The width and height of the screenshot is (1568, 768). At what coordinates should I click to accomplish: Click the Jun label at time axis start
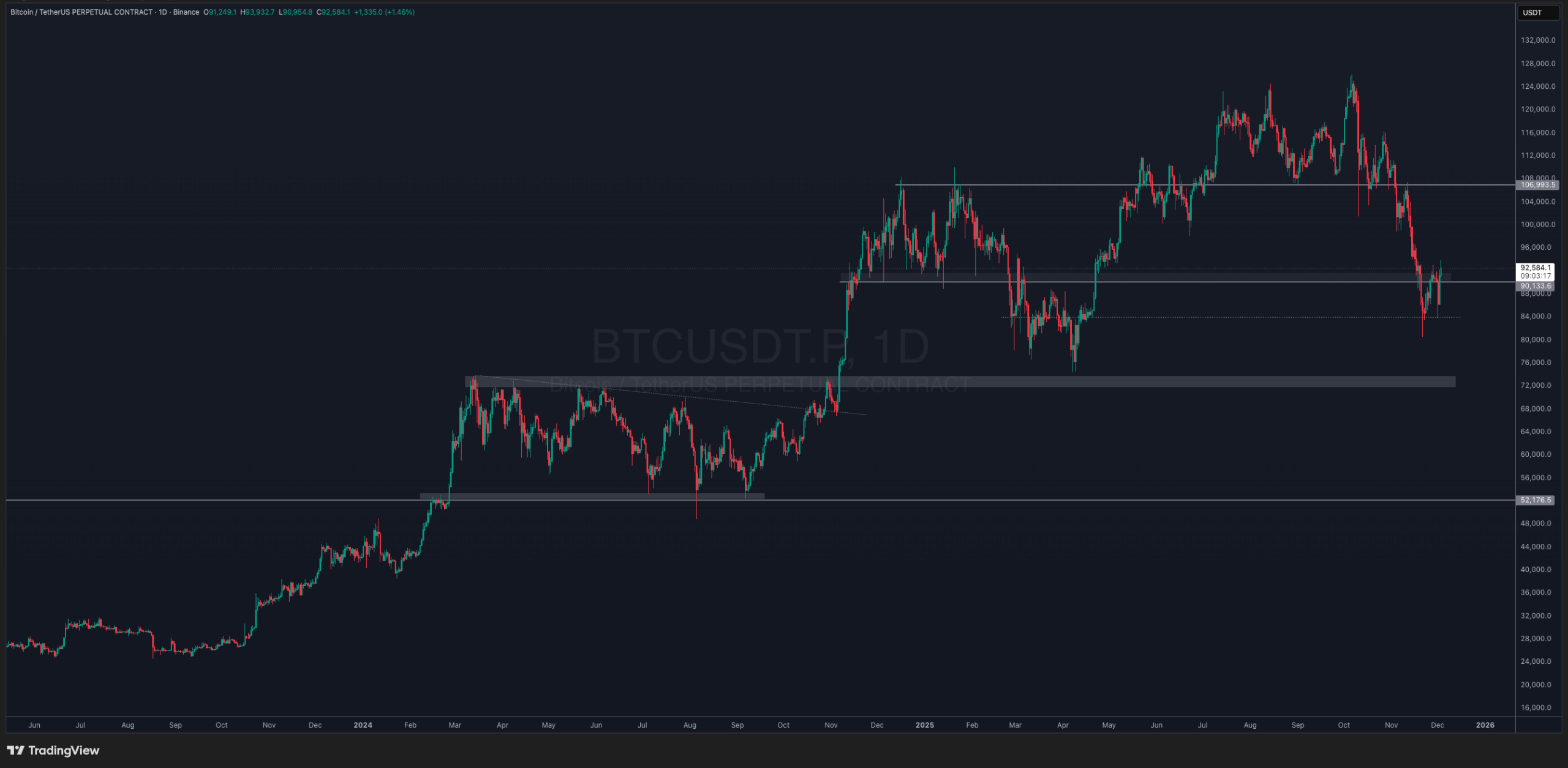34,725
